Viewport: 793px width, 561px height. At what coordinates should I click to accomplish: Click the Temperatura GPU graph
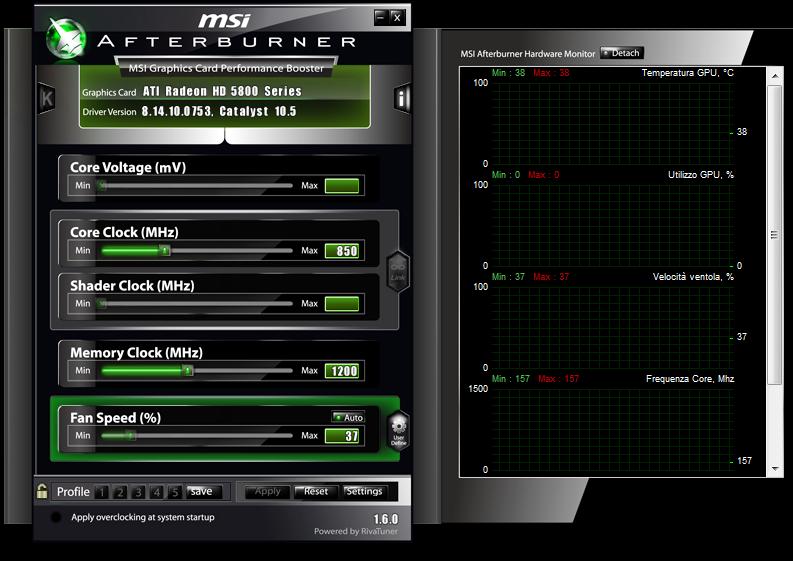click(612, 123)
